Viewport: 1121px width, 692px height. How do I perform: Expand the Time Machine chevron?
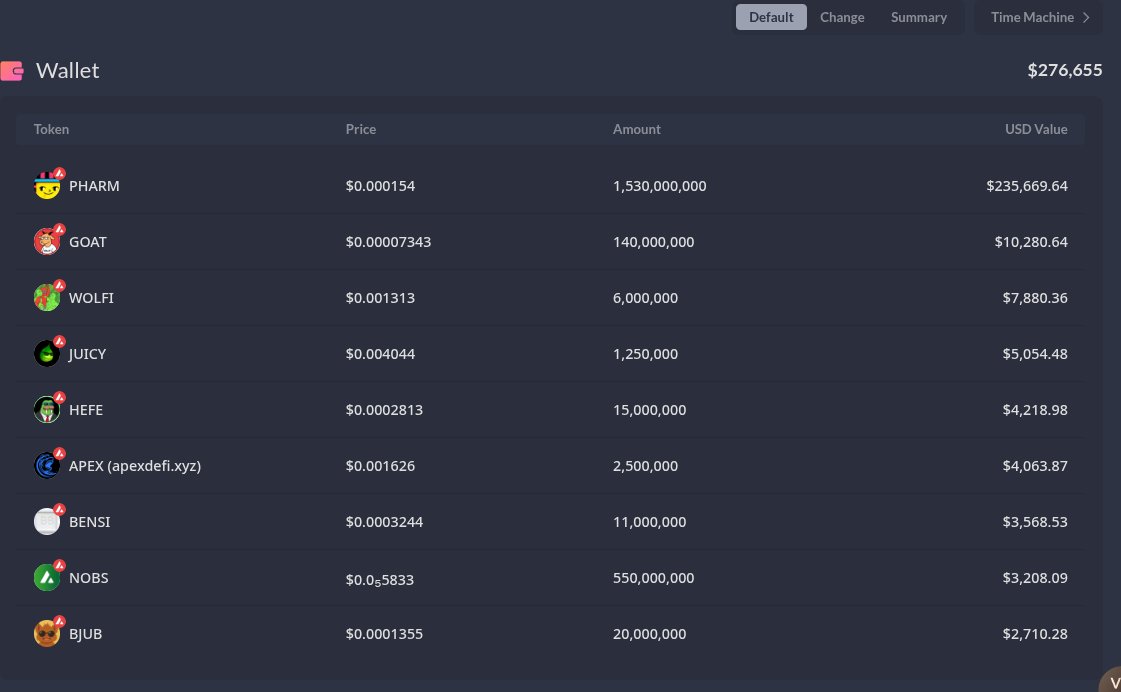[x=1083, y=17]
